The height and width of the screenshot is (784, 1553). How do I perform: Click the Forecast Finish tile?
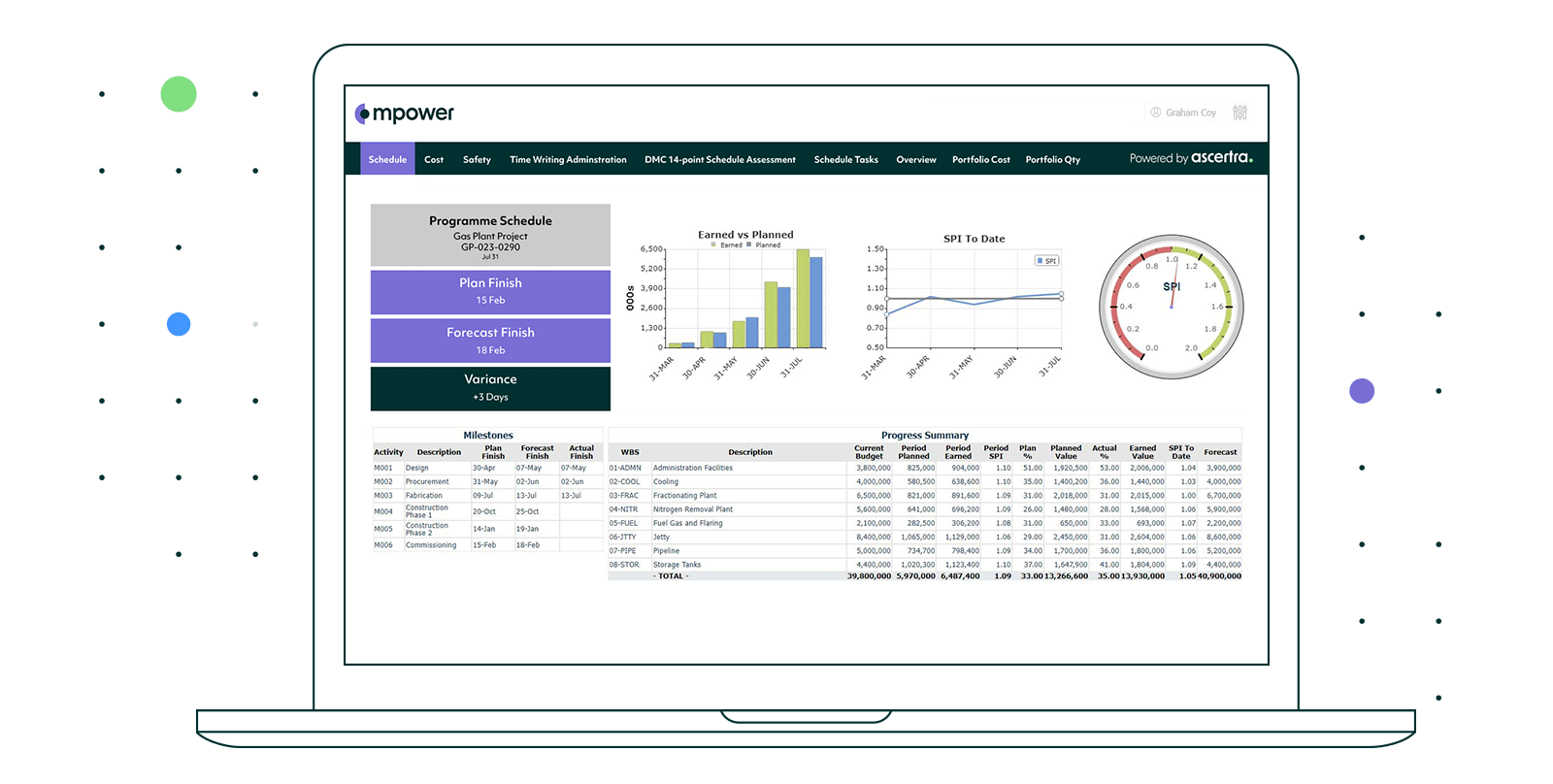pos(490,341)
